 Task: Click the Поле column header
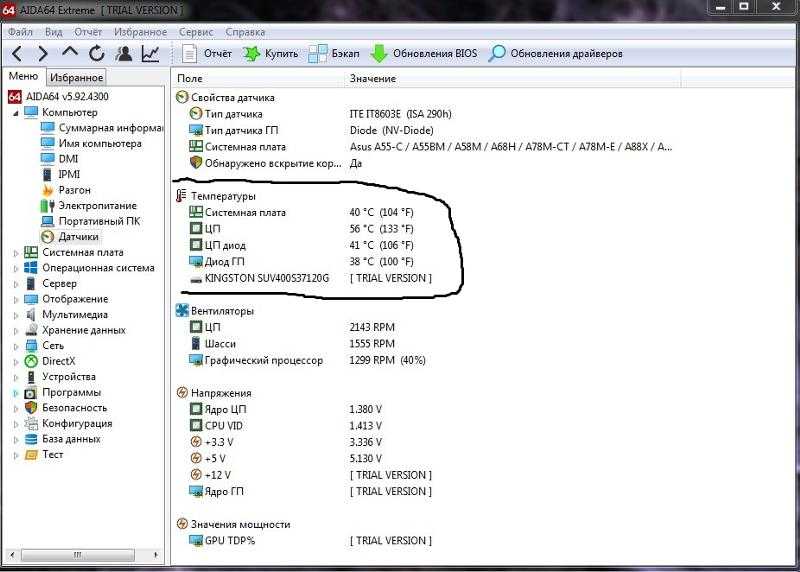(259, 78)
